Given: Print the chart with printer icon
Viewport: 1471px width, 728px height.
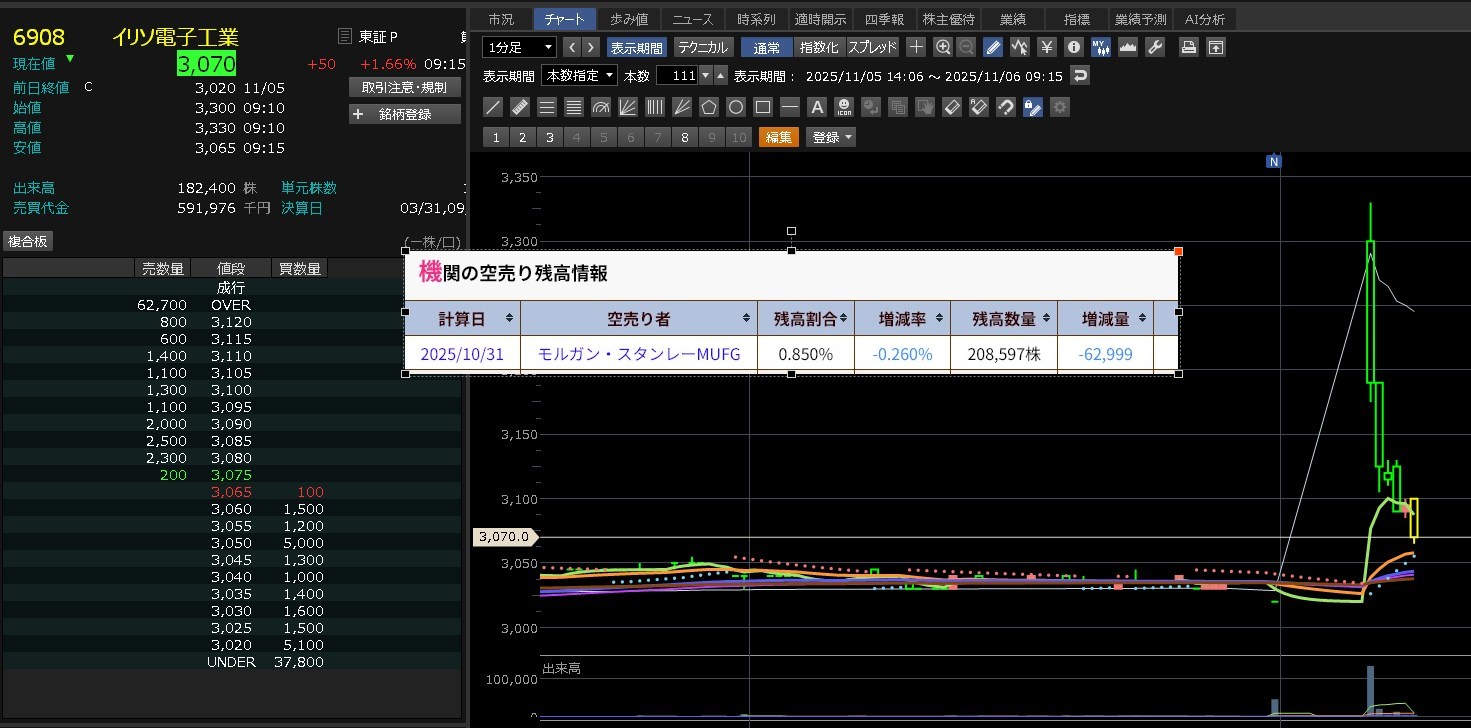Looking at the screenshot, I should tap(1188, 47).
